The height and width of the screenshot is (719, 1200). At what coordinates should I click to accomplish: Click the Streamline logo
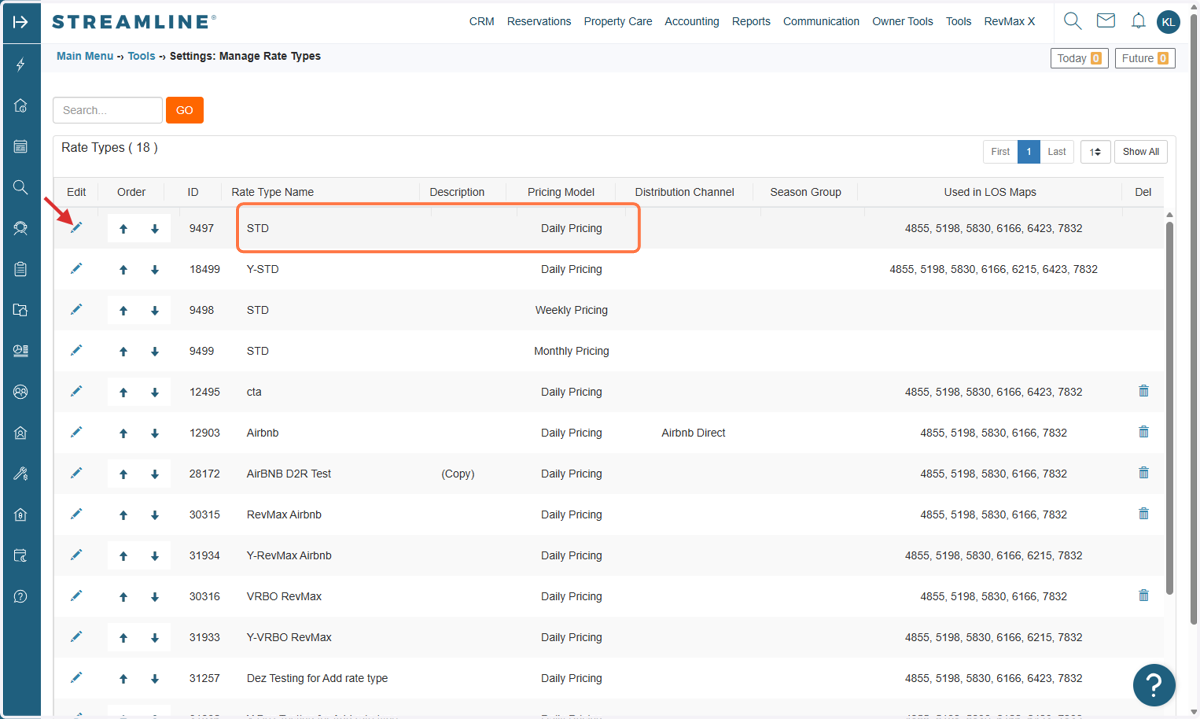[133, 22]
